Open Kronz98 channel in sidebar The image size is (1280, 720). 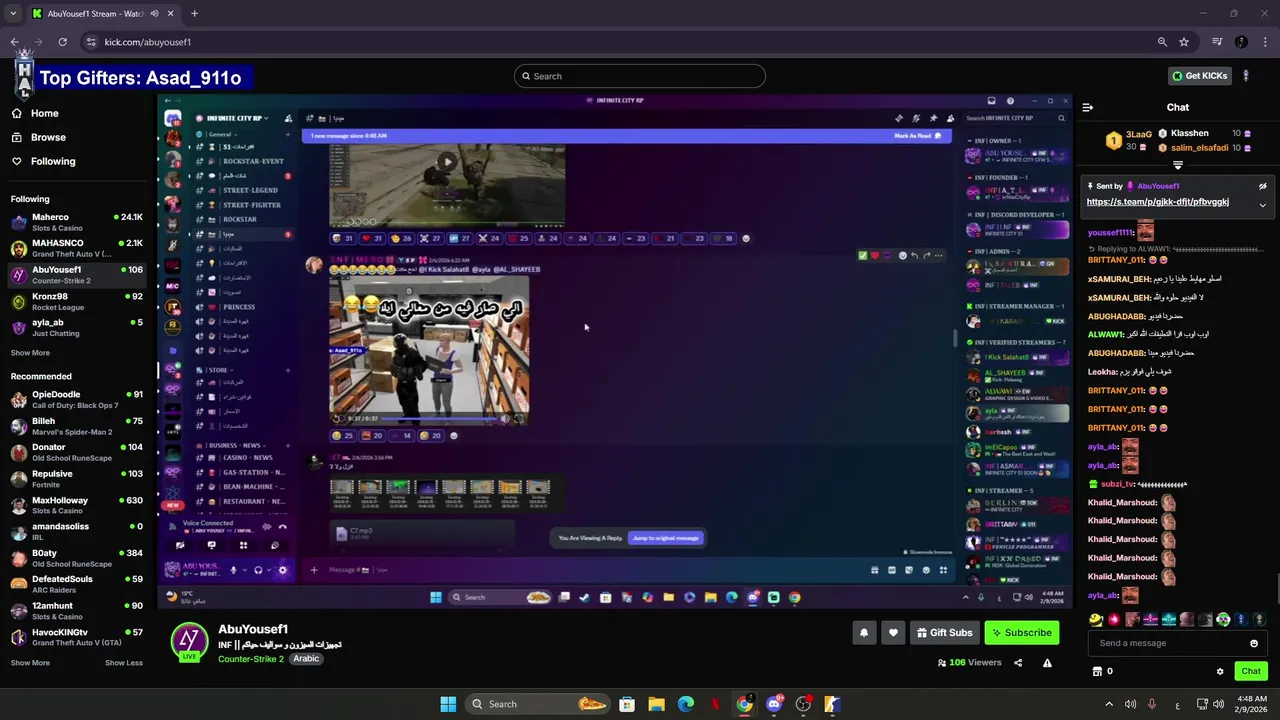[77, 301]
